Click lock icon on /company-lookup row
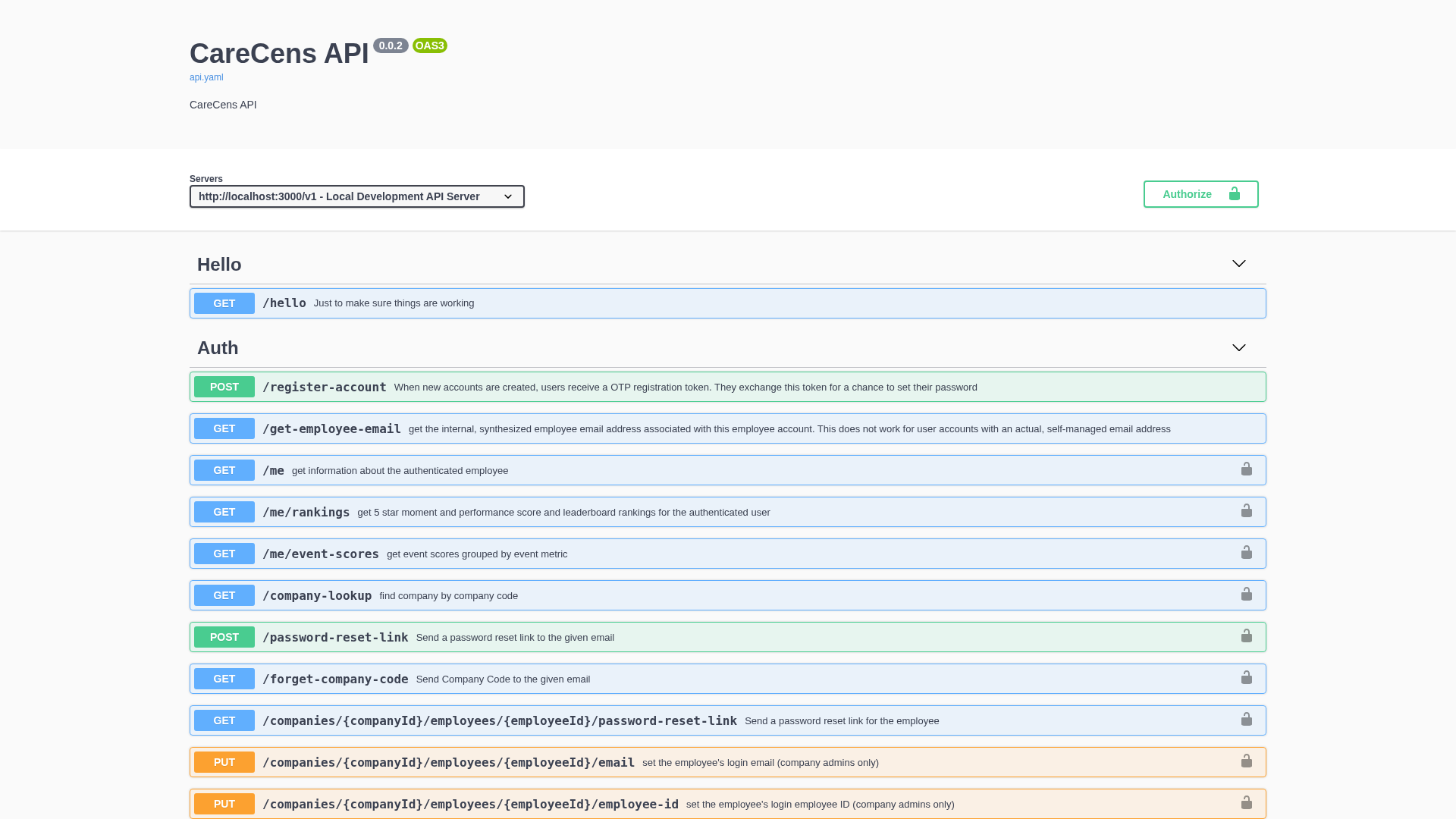The image size is (1456, 819). [1246, 595]
